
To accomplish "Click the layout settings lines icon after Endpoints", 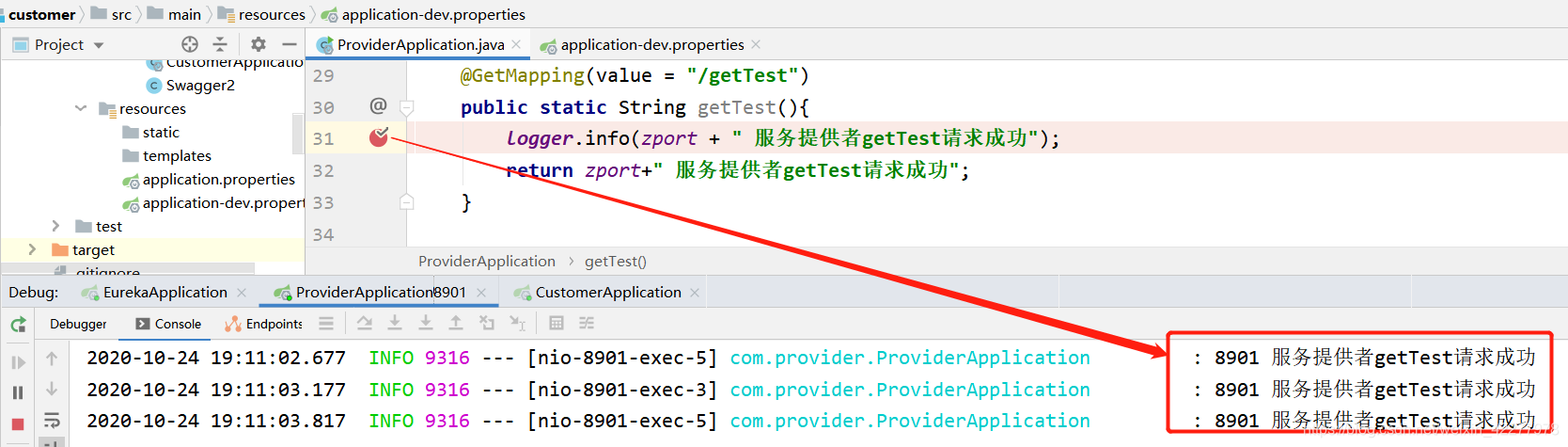I will coord(326,323).
